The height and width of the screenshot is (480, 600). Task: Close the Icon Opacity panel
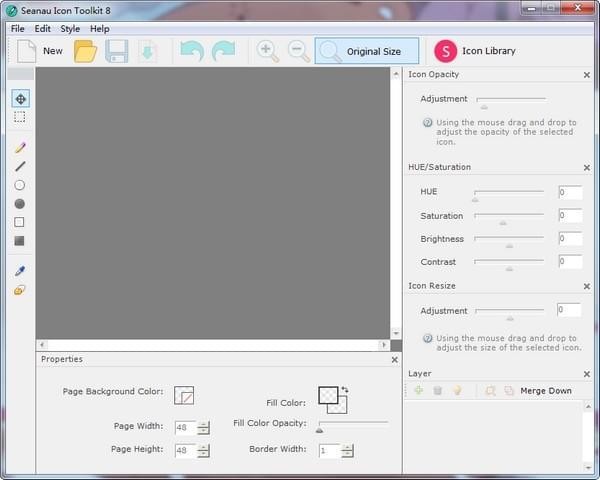click(x=587, y=75)
